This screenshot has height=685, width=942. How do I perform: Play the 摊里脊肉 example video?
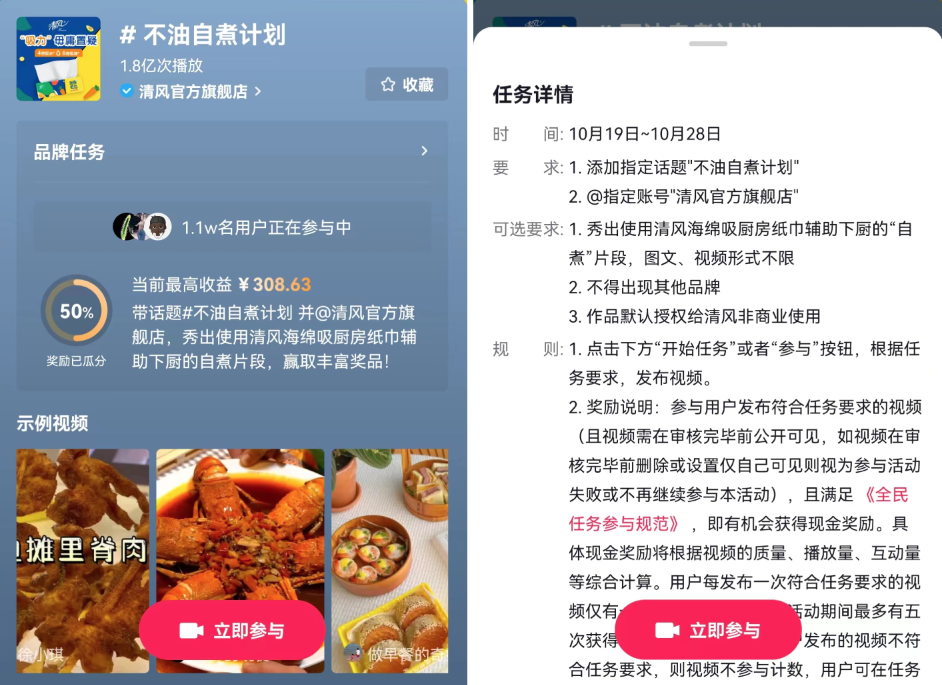click(x=82, y=561)
